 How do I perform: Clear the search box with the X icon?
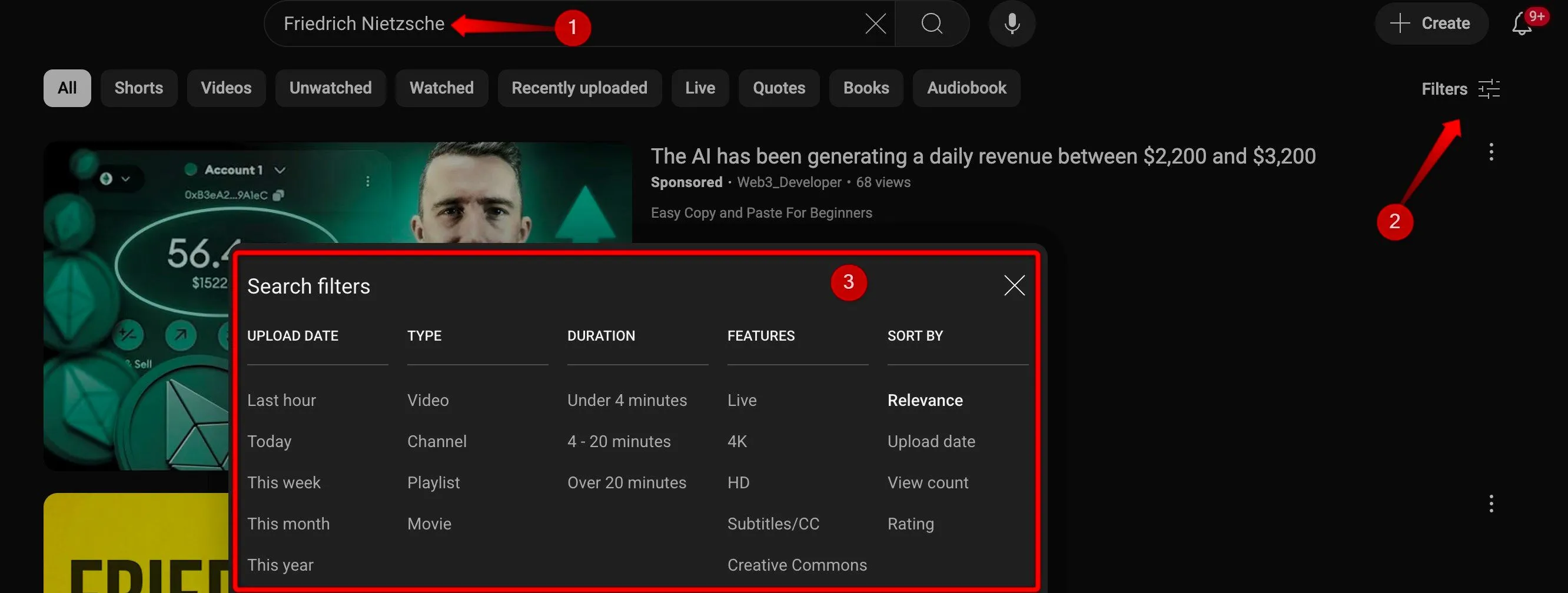click(875, 24)
